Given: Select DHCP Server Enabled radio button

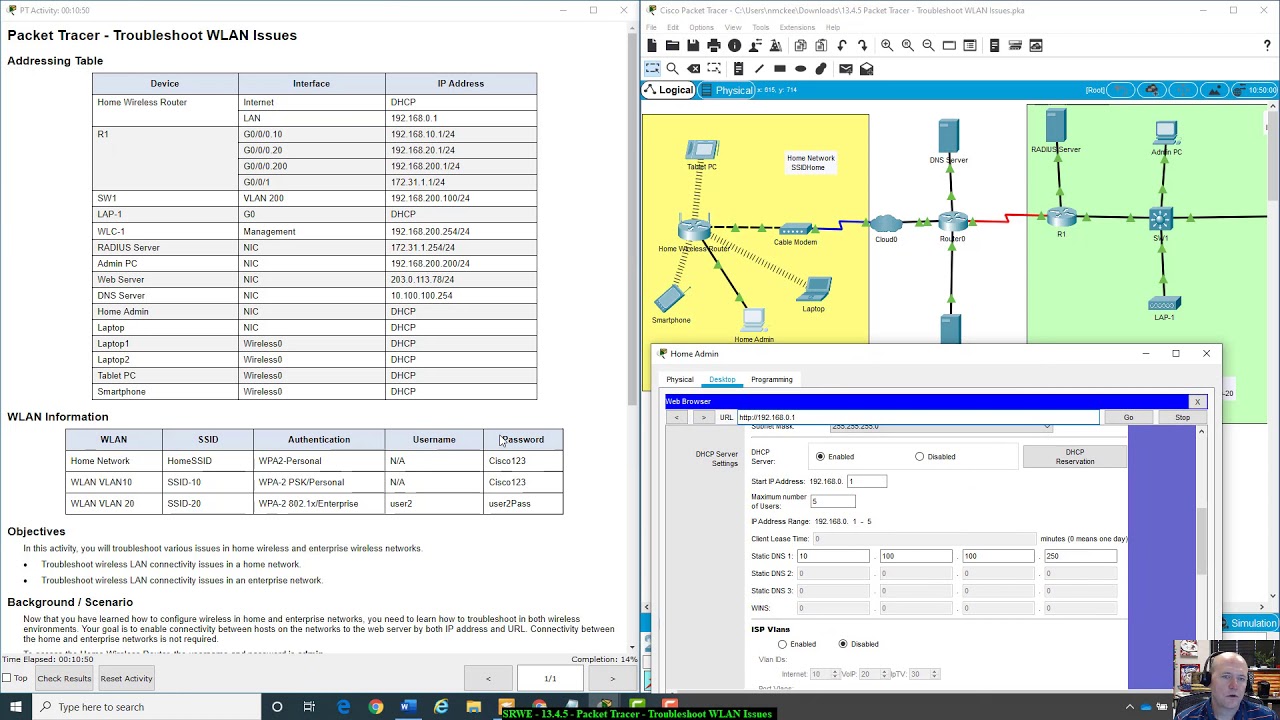Looking at the screenshot, I should click(820, 457).
